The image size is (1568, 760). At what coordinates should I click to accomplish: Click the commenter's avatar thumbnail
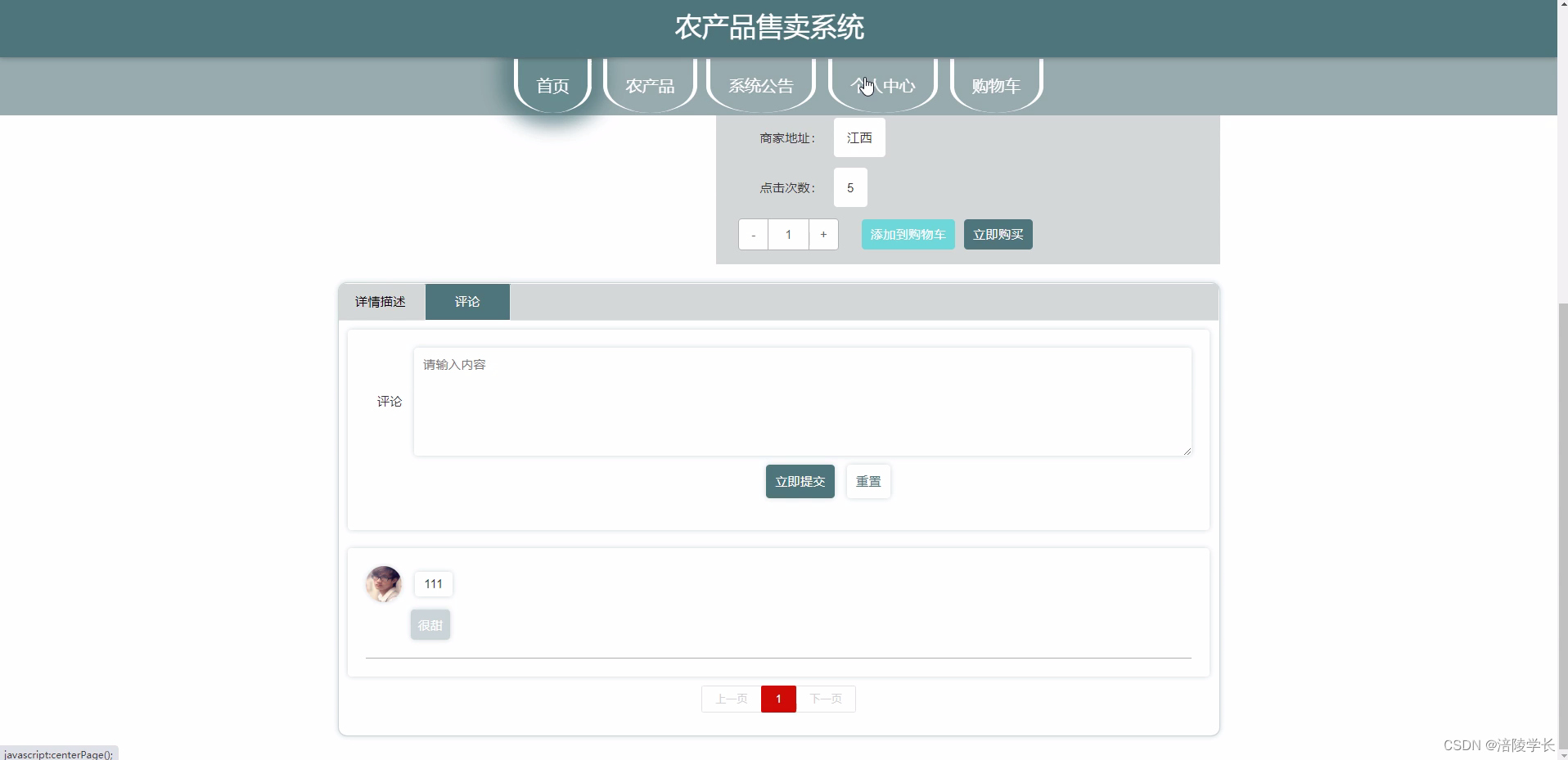pyautogui.click(x=382, y=583)
